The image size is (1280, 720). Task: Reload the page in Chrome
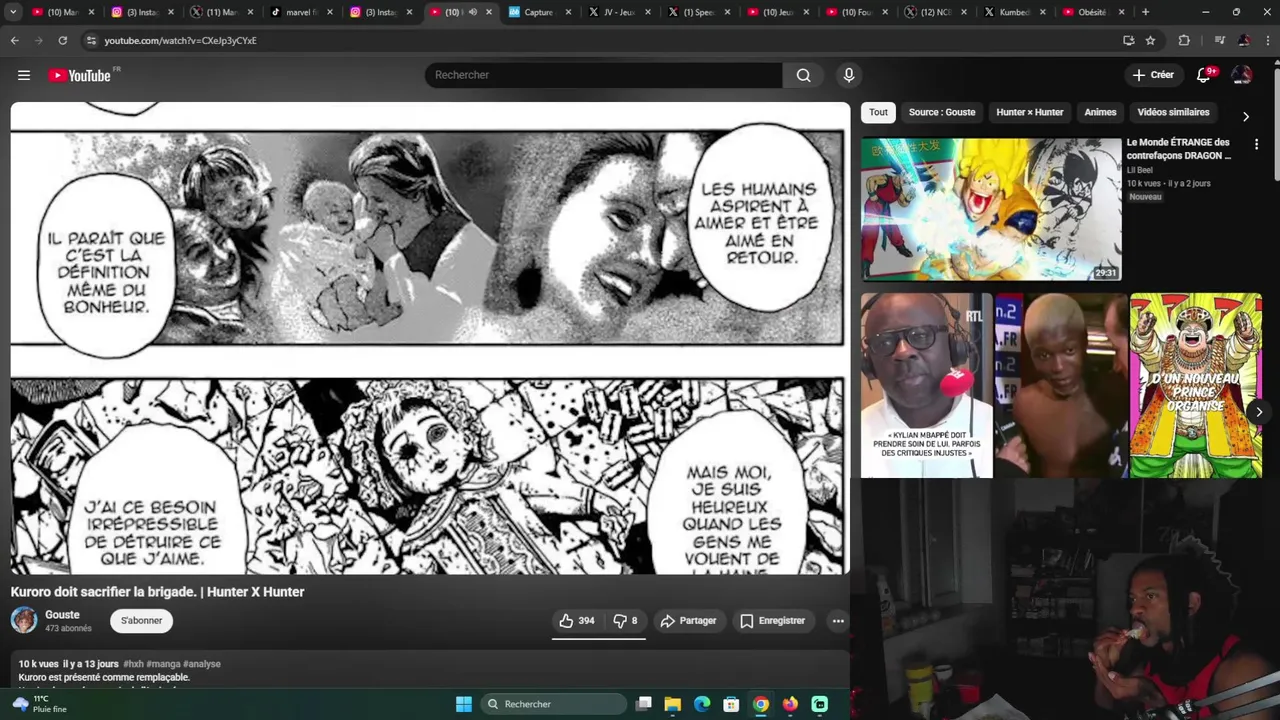63,40
